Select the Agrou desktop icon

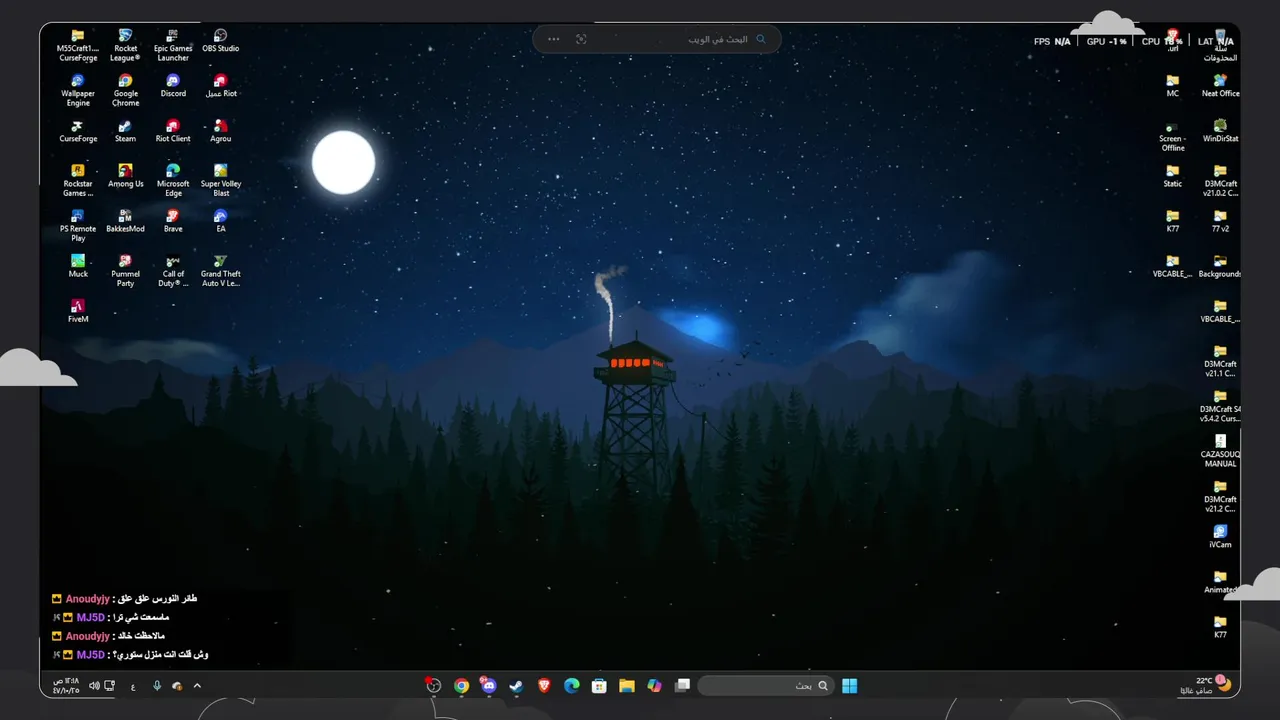point(221,131)
